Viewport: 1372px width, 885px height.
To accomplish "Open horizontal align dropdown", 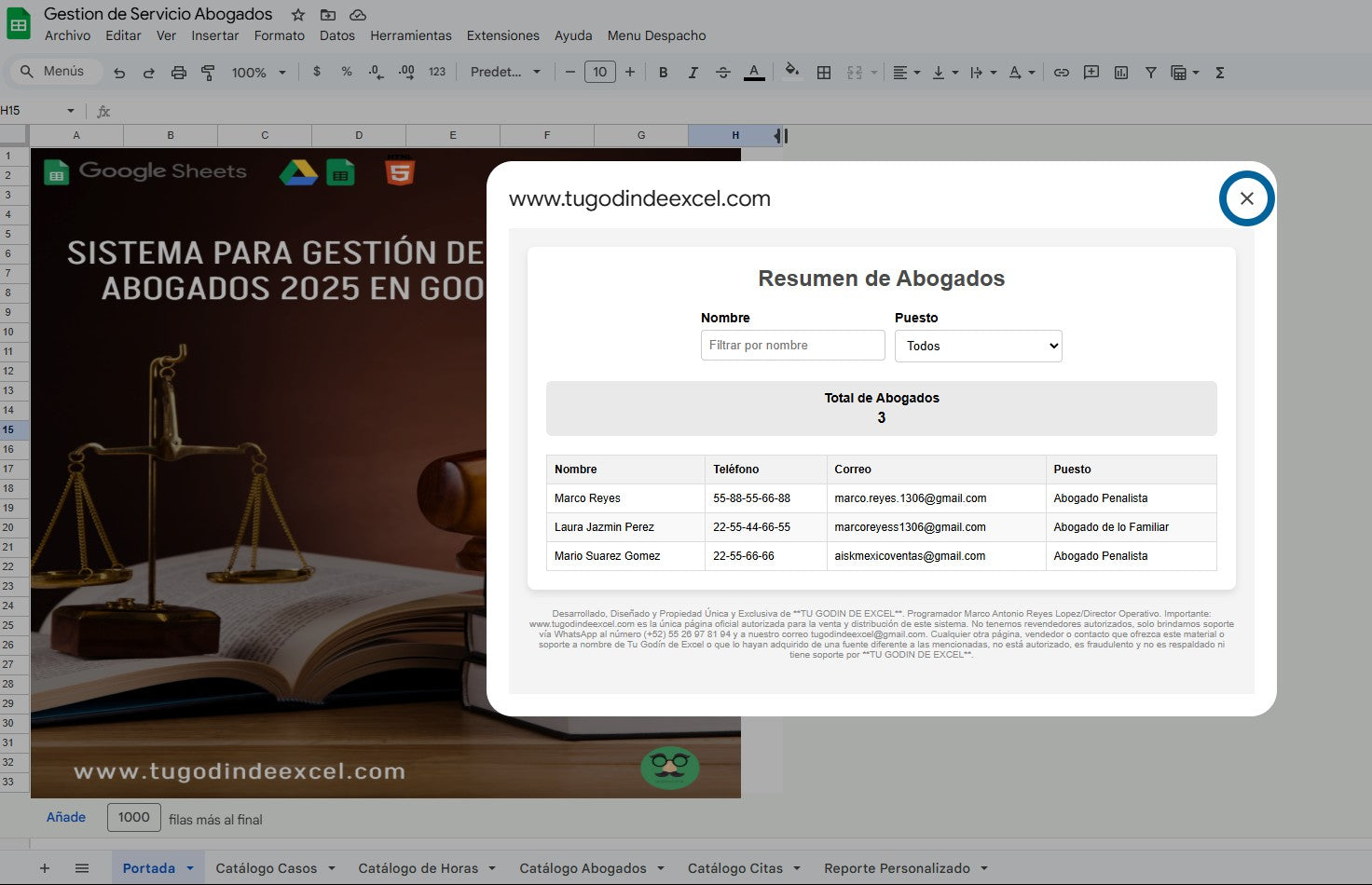I will click(906, 73).
